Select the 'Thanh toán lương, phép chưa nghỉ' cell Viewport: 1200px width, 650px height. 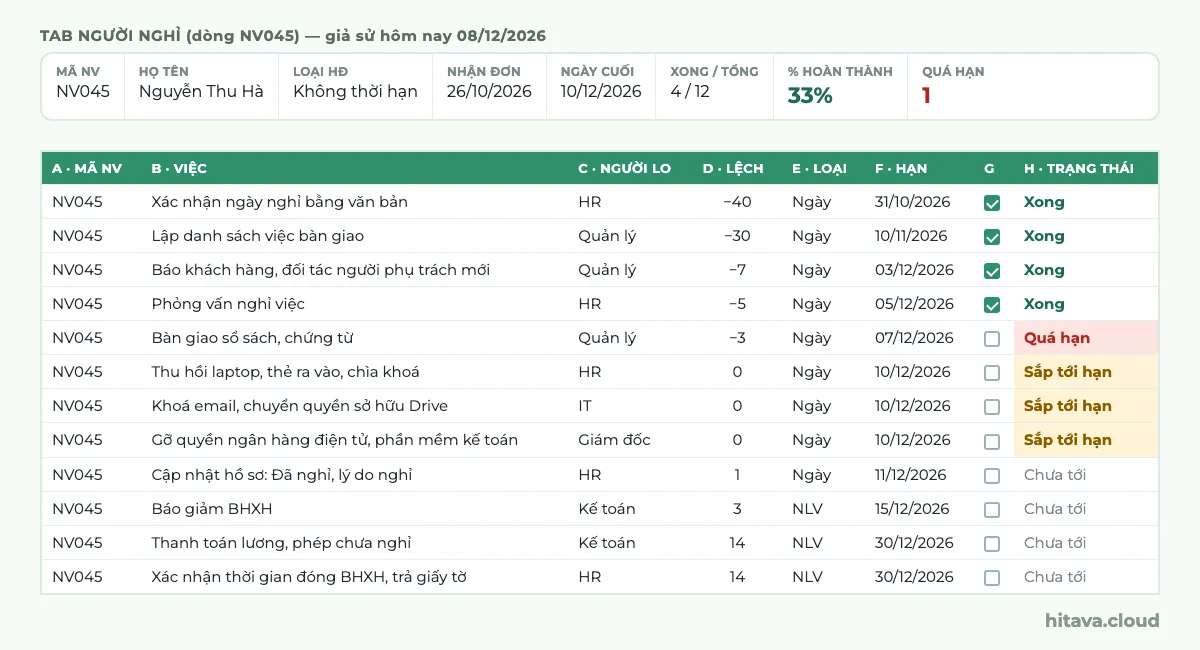281,543
